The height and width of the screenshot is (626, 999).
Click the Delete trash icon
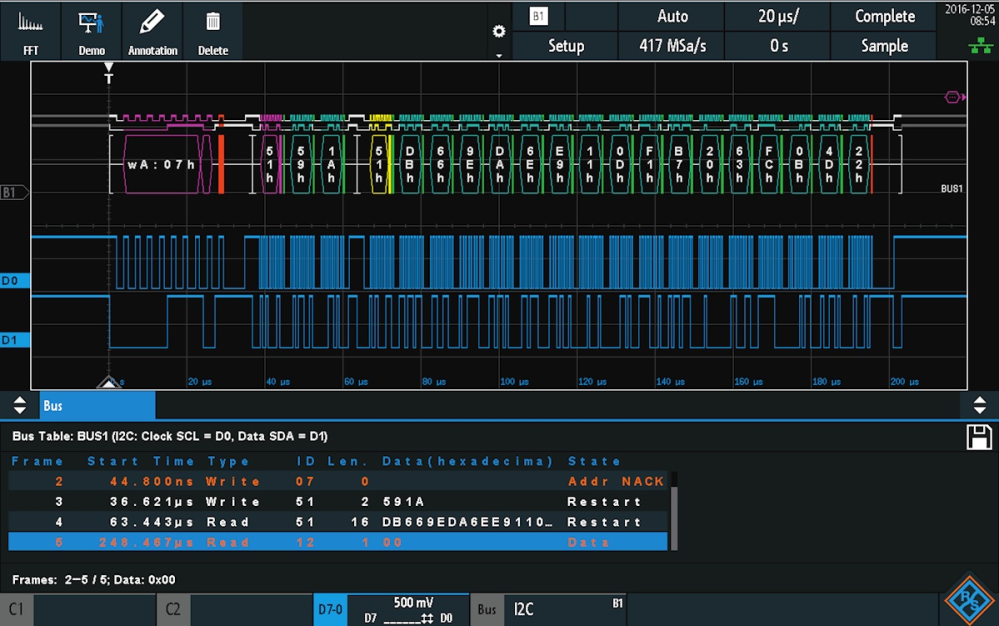(212, 31)
